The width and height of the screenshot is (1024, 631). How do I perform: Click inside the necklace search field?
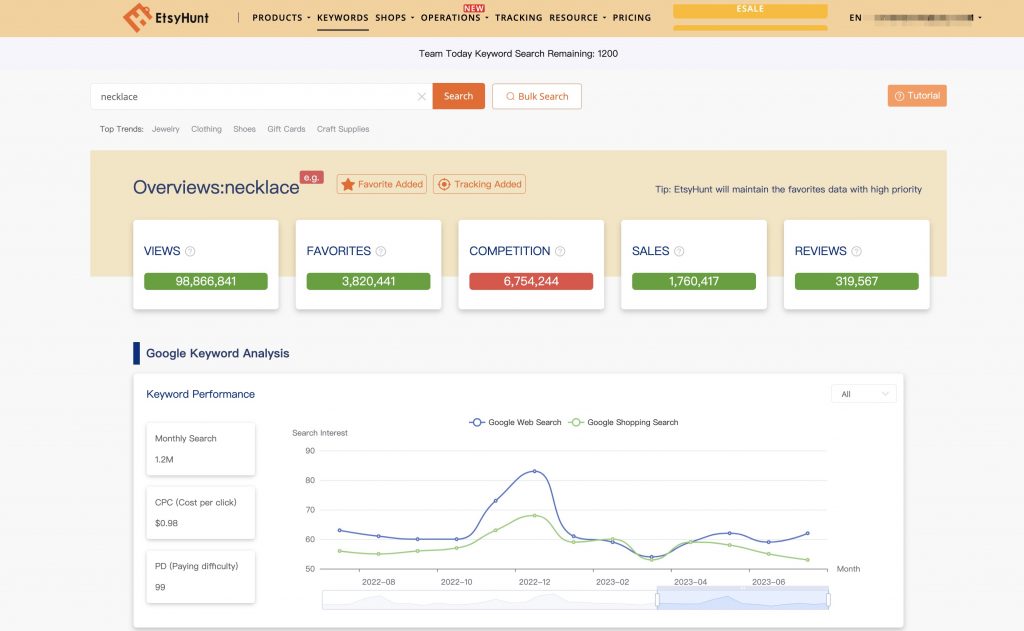[250, 96]
